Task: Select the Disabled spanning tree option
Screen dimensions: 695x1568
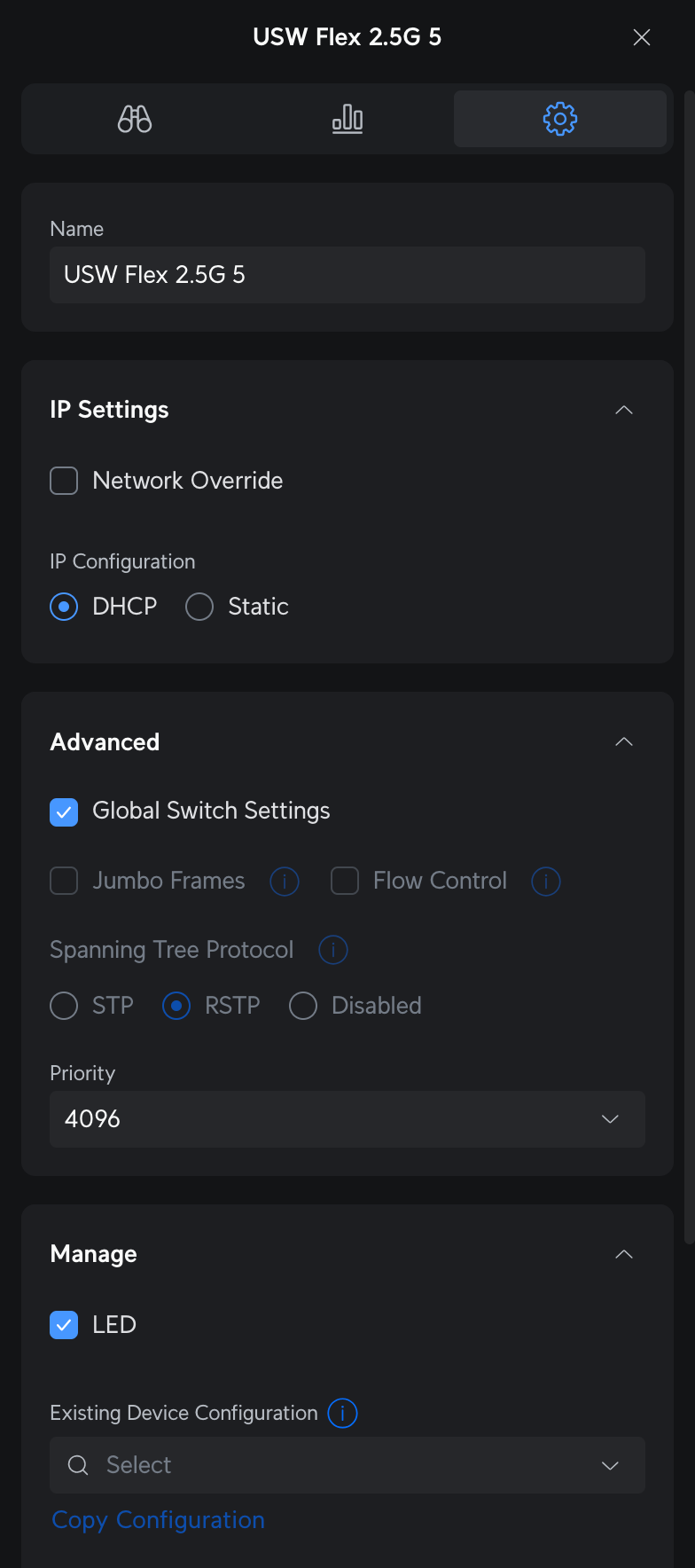Action: [x=303, y=1006]
